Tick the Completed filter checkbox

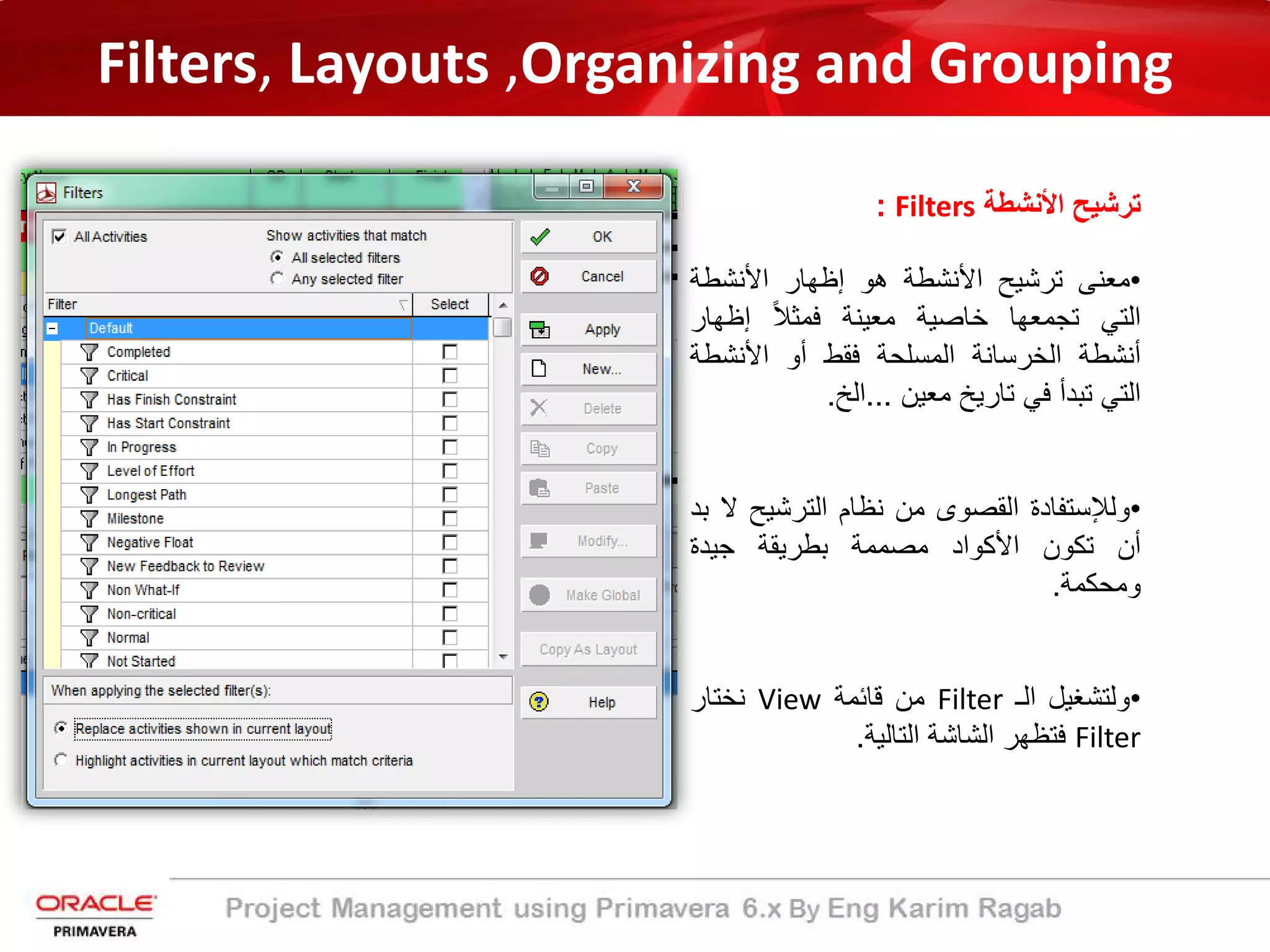tap(450, 352)
